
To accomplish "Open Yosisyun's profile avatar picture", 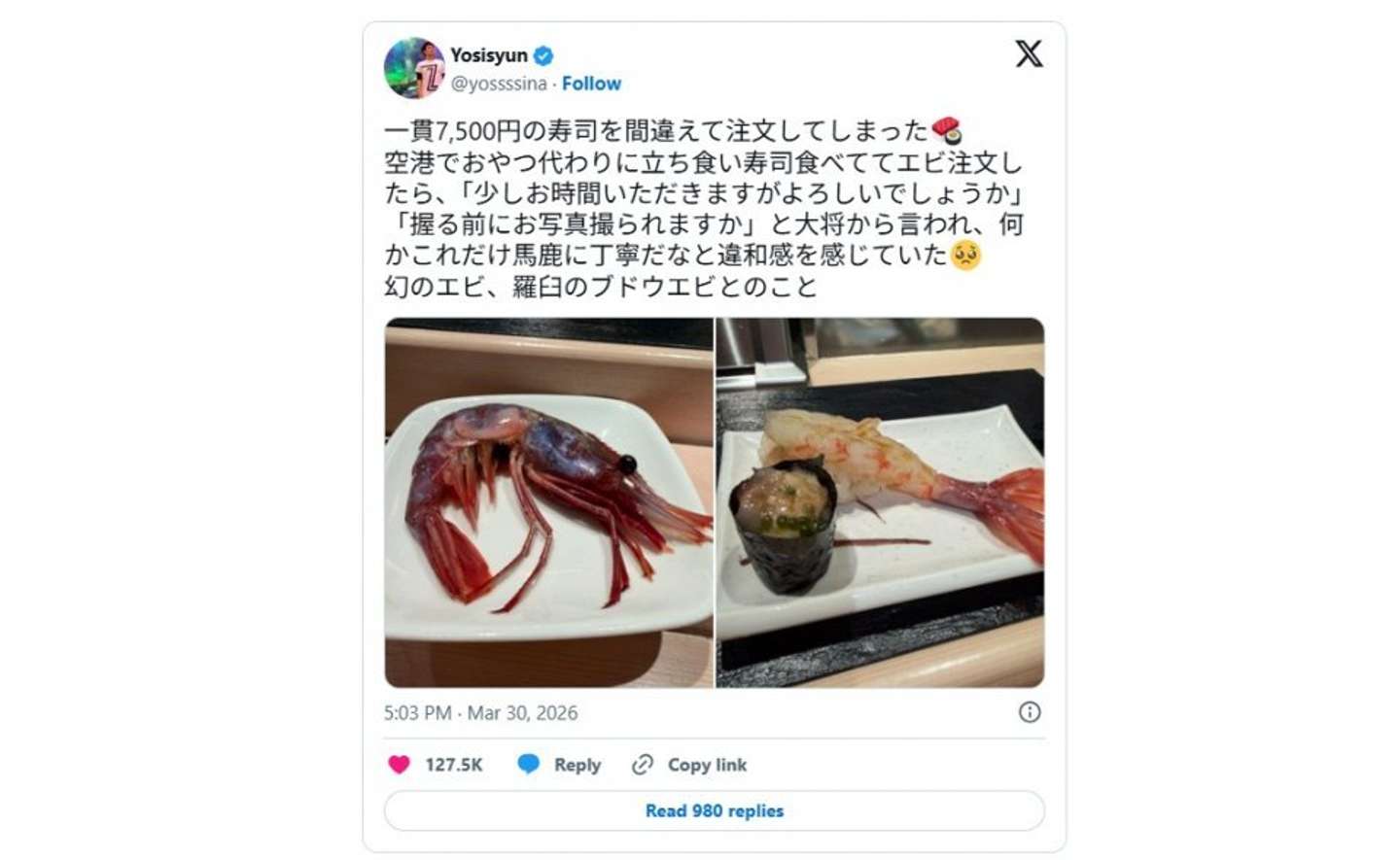I will 414,68.
